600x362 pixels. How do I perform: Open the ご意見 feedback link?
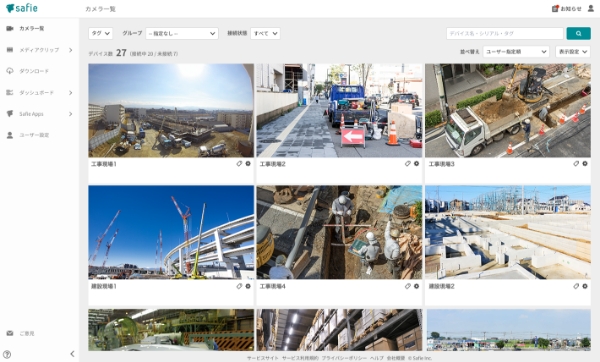tap(27, 334)
